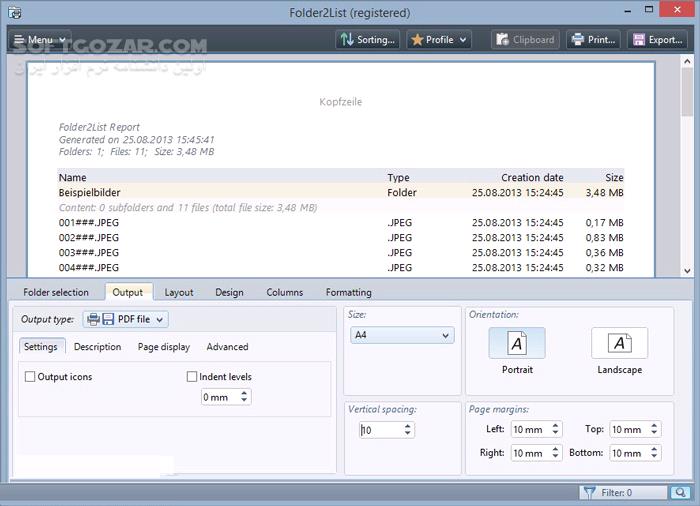Click the preview scrollbar up arrow
Screen dimensions: 700x506
[x=688, y=62]
